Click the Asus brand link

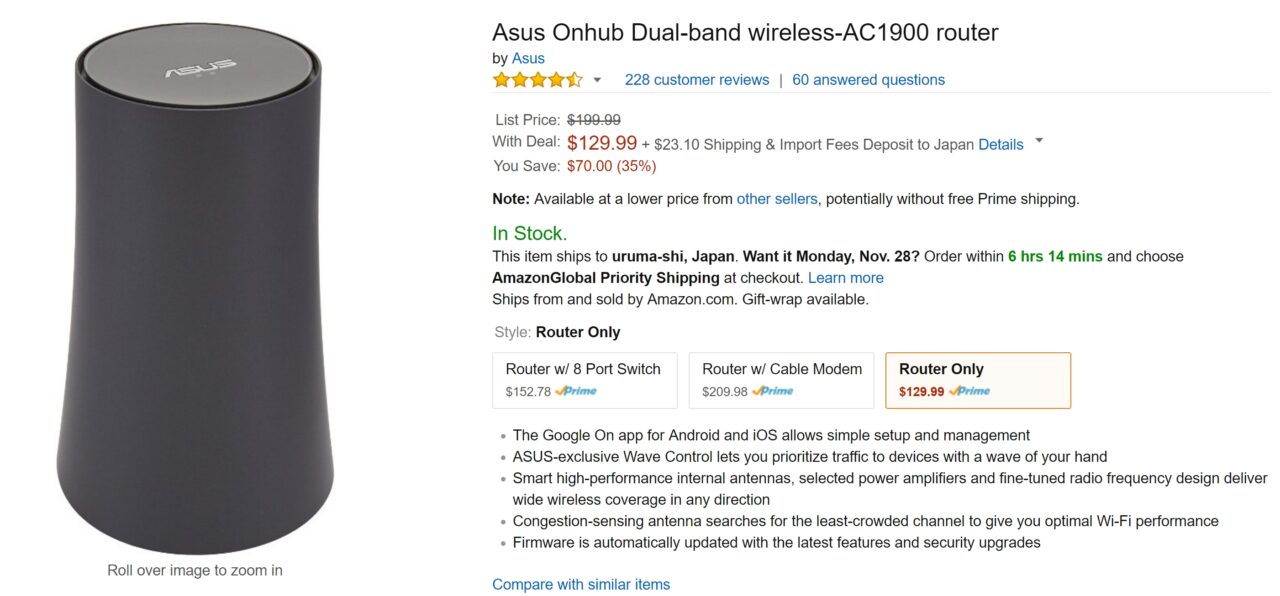click(528, 58)
